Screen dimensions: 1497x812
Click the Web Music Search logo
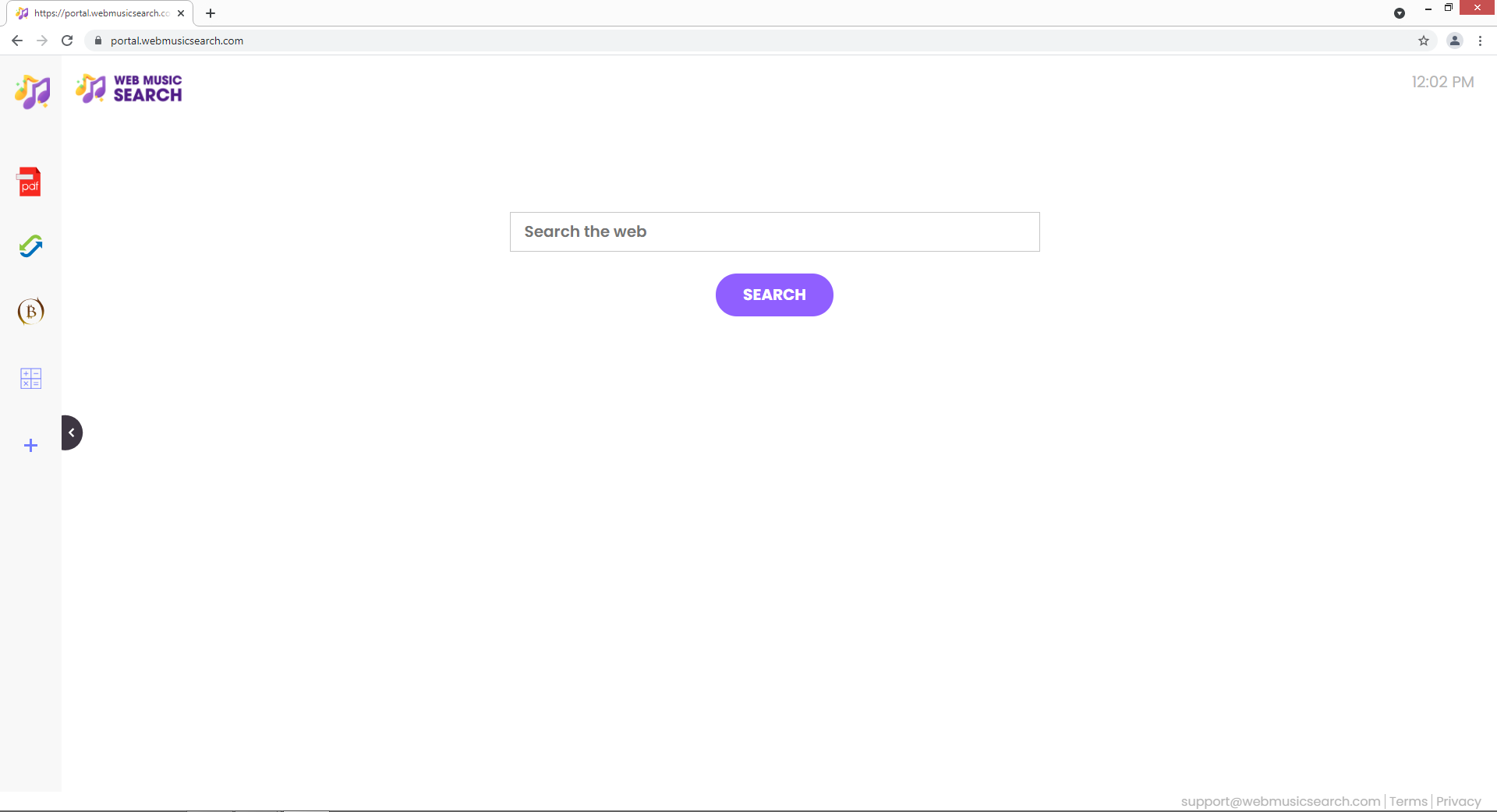[129, 88]
